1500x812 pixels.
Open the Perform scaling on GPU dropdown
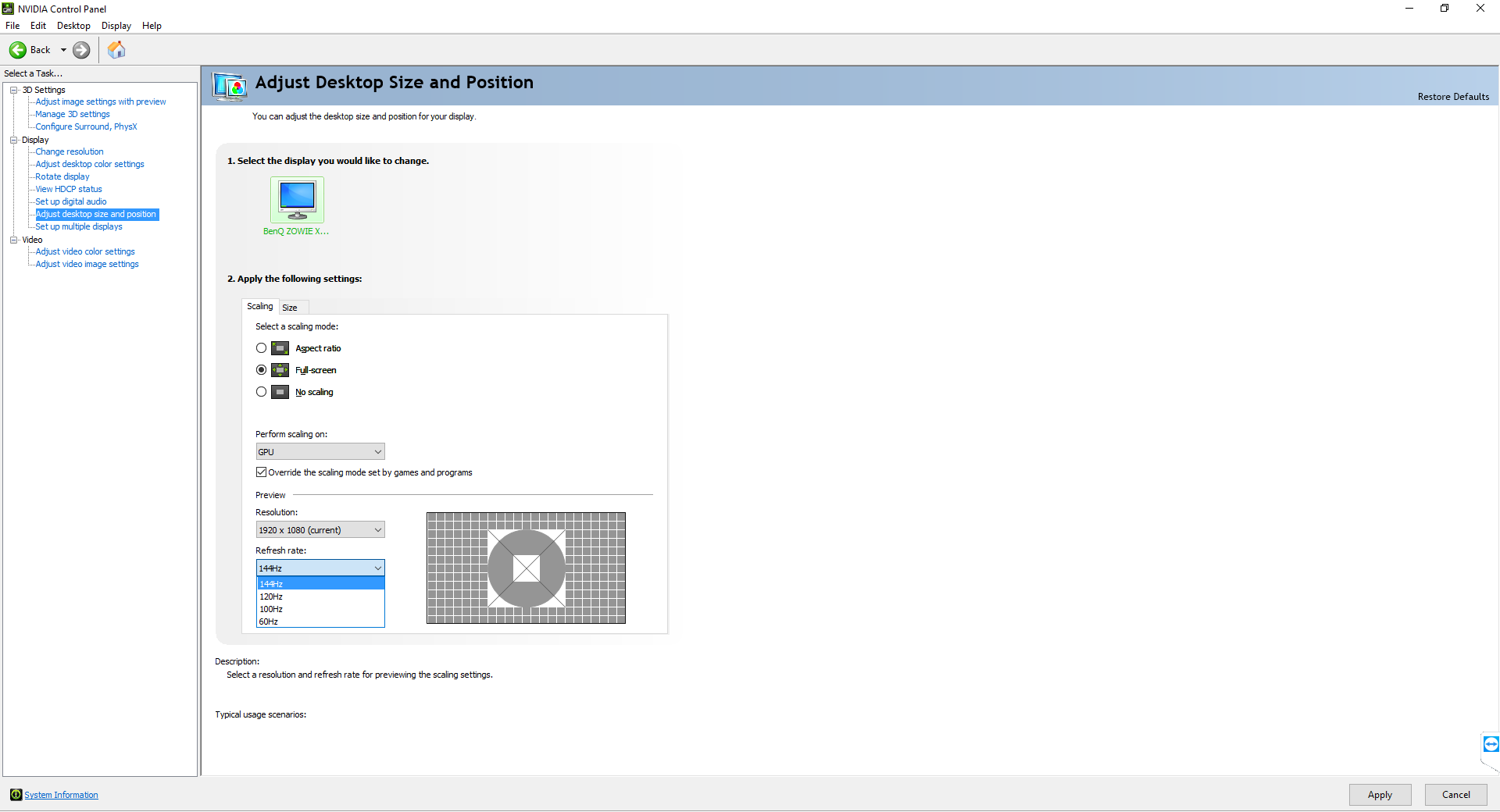320,451
